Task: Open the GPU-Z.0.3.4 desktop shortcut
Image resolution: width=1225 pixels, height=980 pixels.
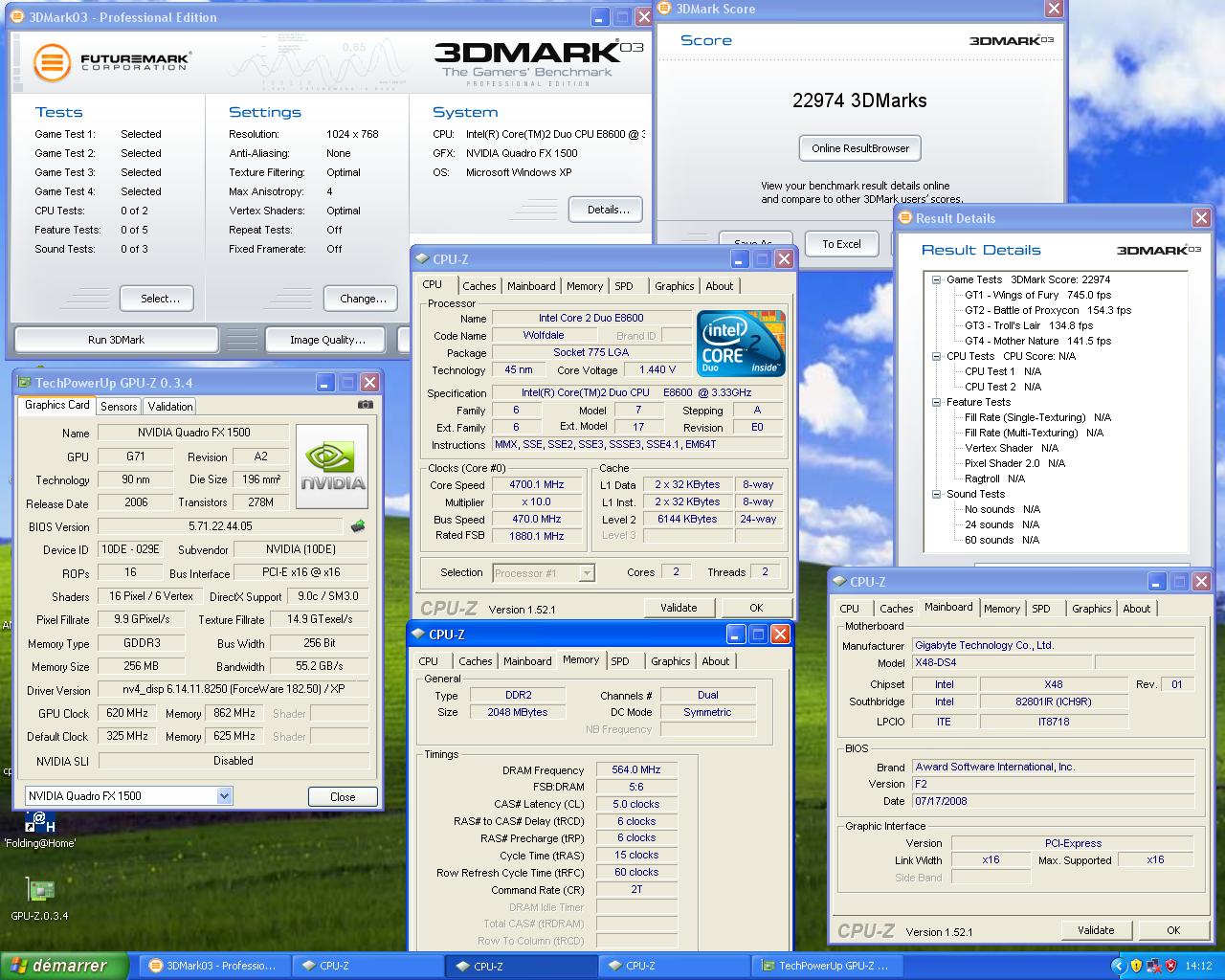Action: [x=40, y=900]
